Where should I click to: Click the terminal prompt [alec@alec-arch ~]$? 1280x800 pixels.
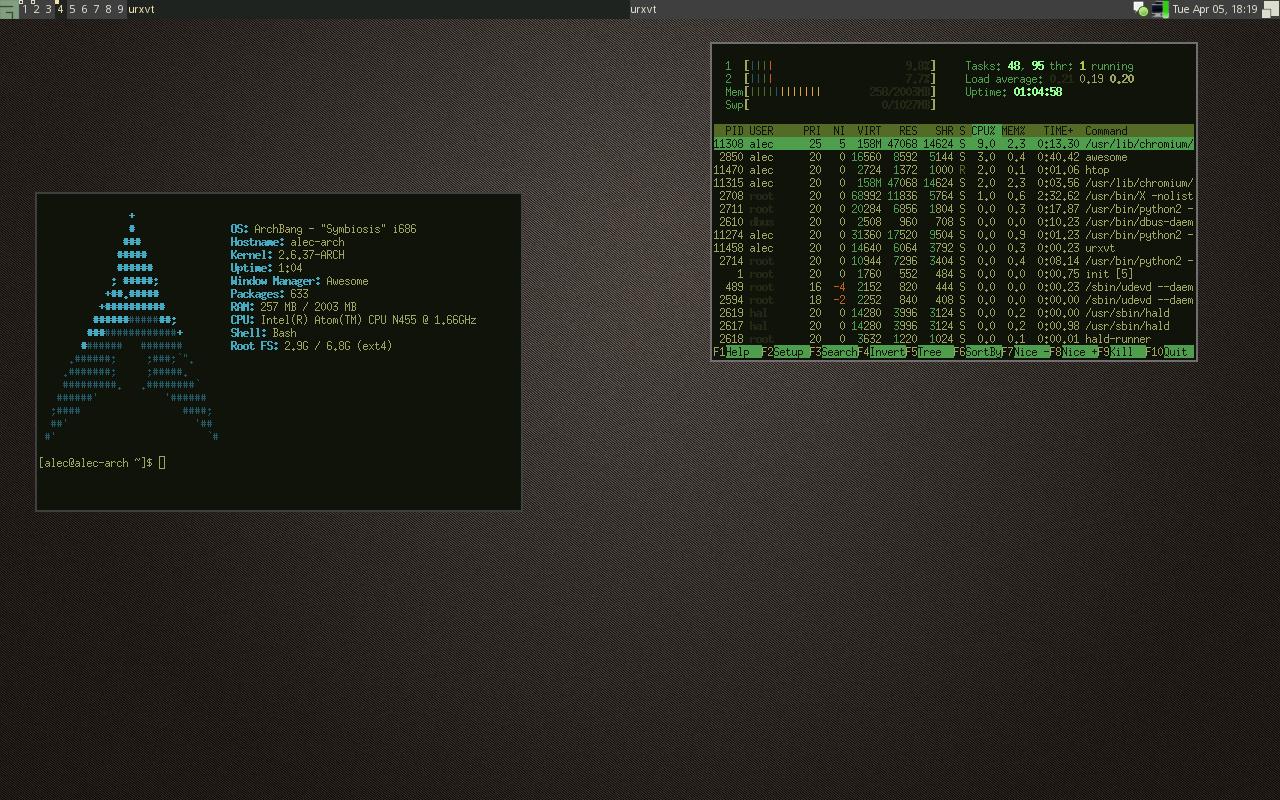[96, 463]
